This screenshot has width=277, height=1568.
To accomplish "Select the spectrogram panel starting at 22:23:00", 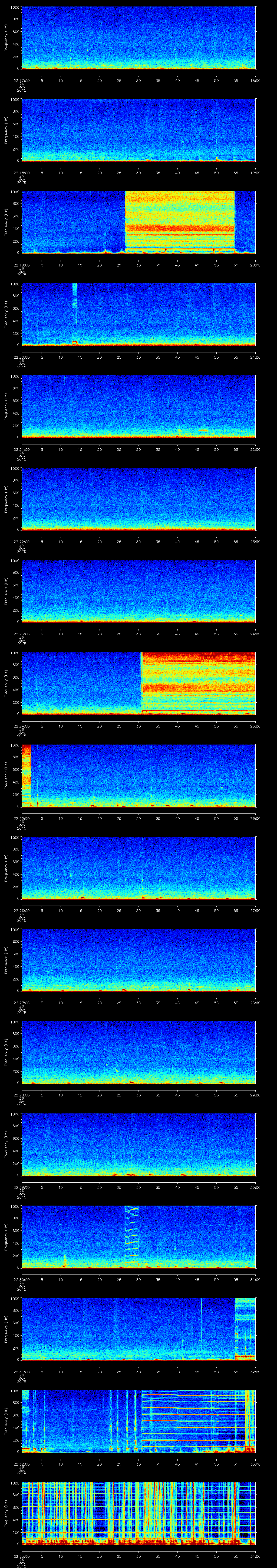I will tap(138, 591).
